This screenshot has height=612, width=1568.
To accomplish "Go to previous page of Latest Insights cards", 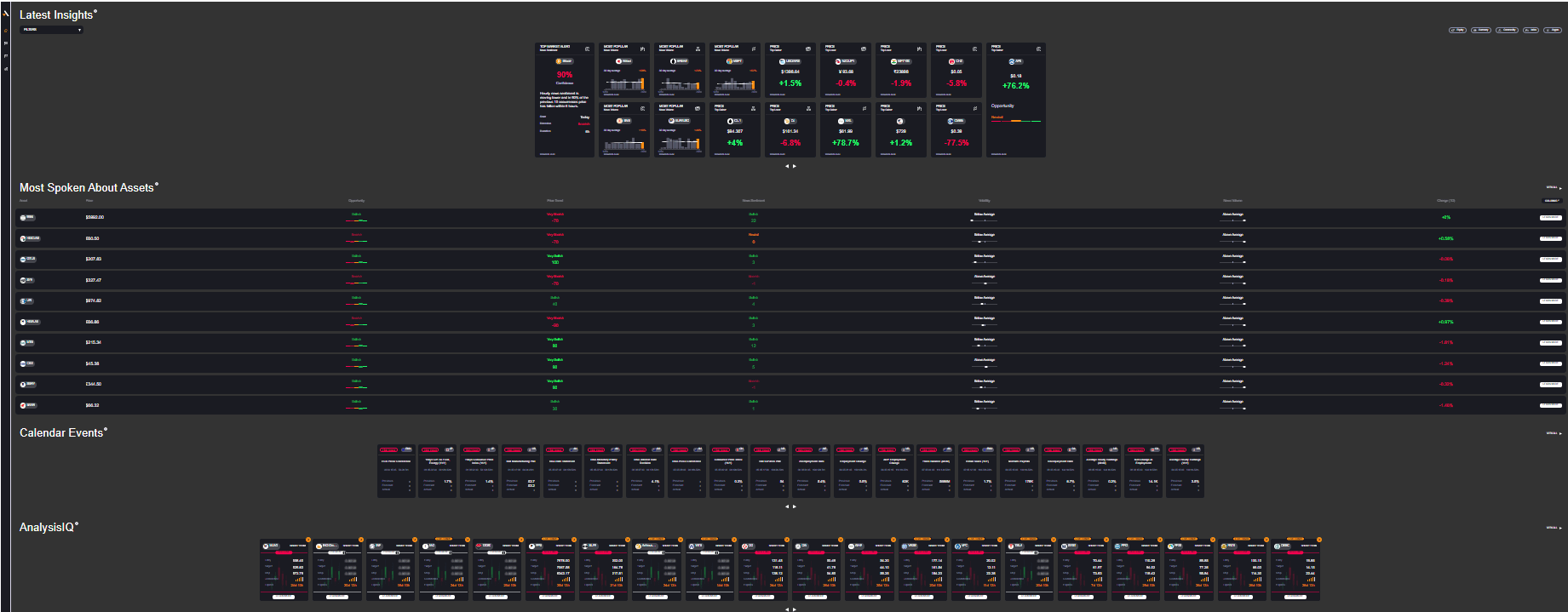I will (x=787, y=166).
